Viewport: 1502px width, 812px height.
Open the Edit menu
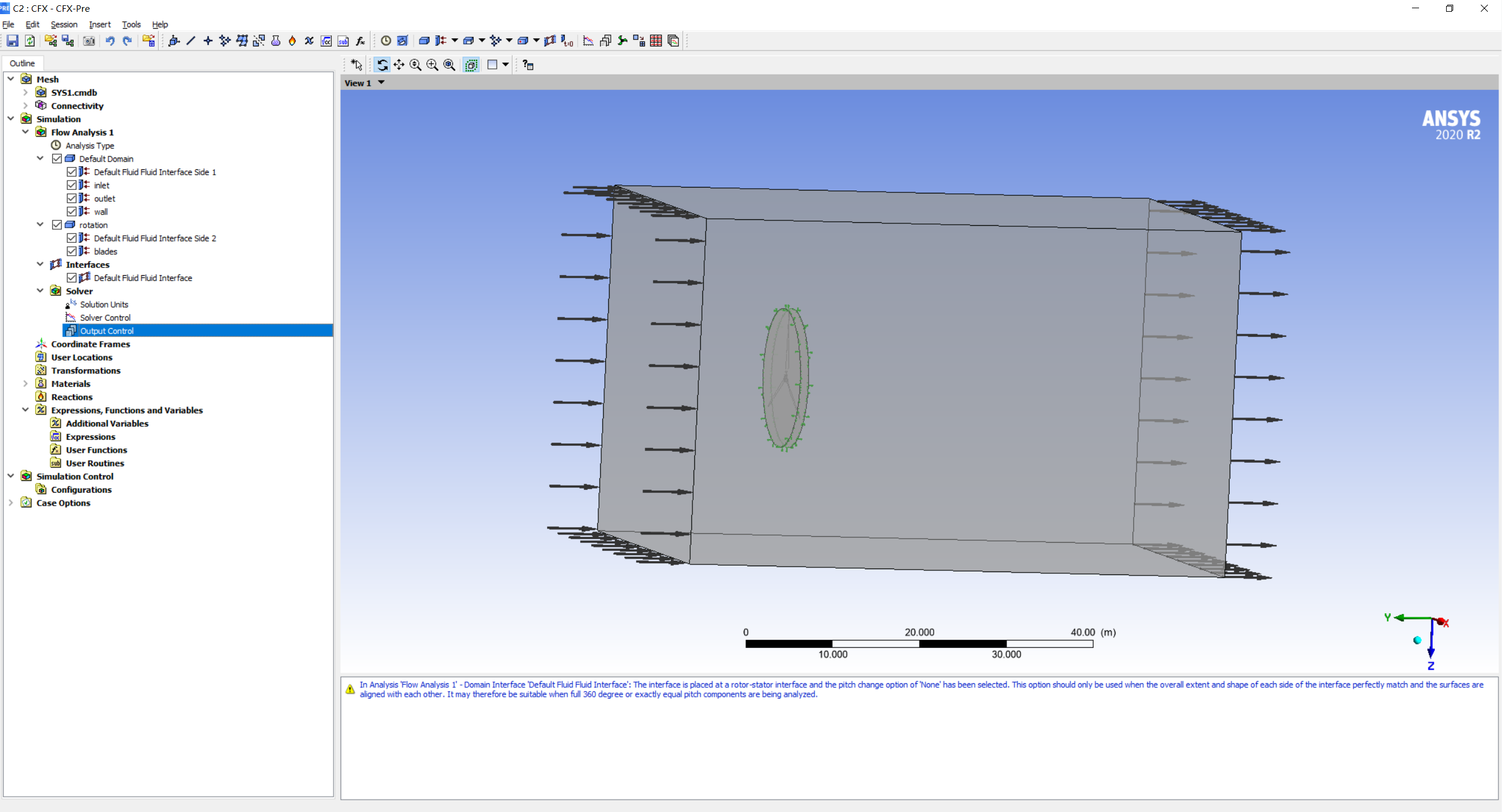32,24
